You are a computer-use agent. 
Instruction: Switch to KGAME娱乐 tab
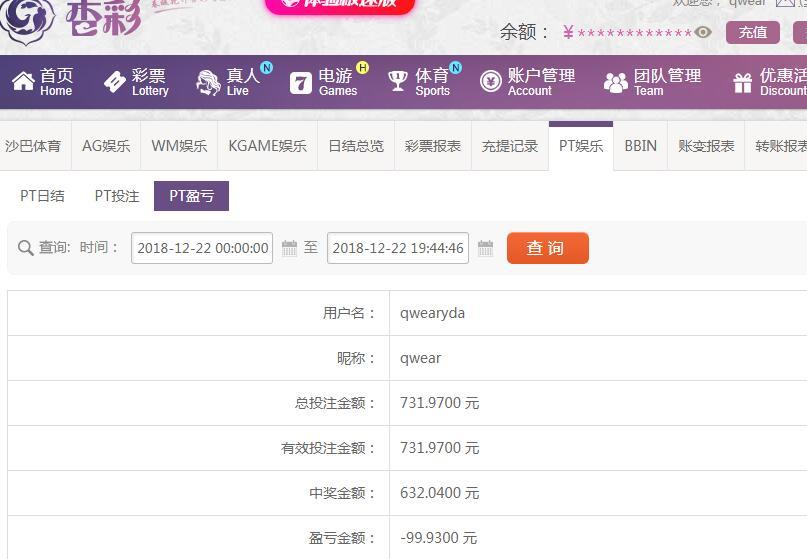coord(268,146)
